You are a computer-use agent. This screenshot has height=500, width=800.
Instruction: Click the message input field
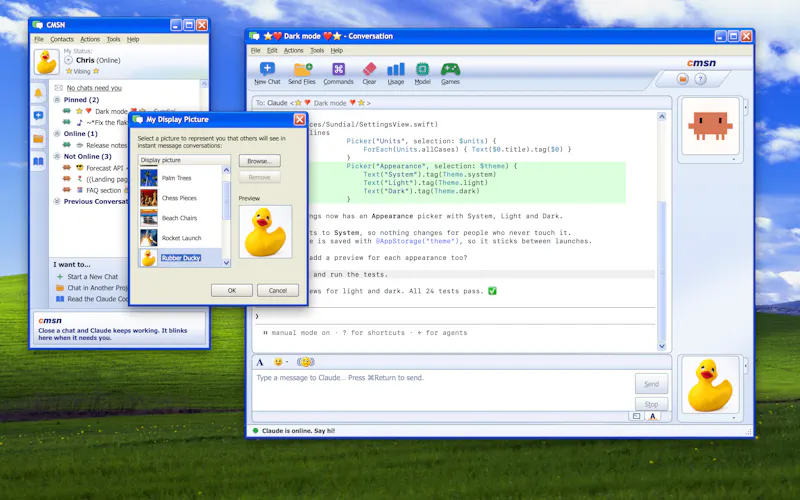click(442, 390)
